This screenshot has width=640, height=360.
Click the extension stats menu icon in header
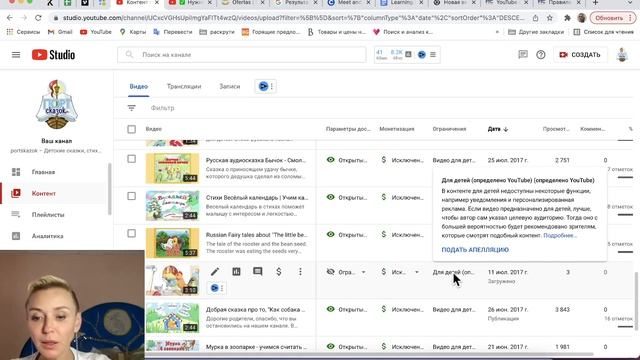433,55
